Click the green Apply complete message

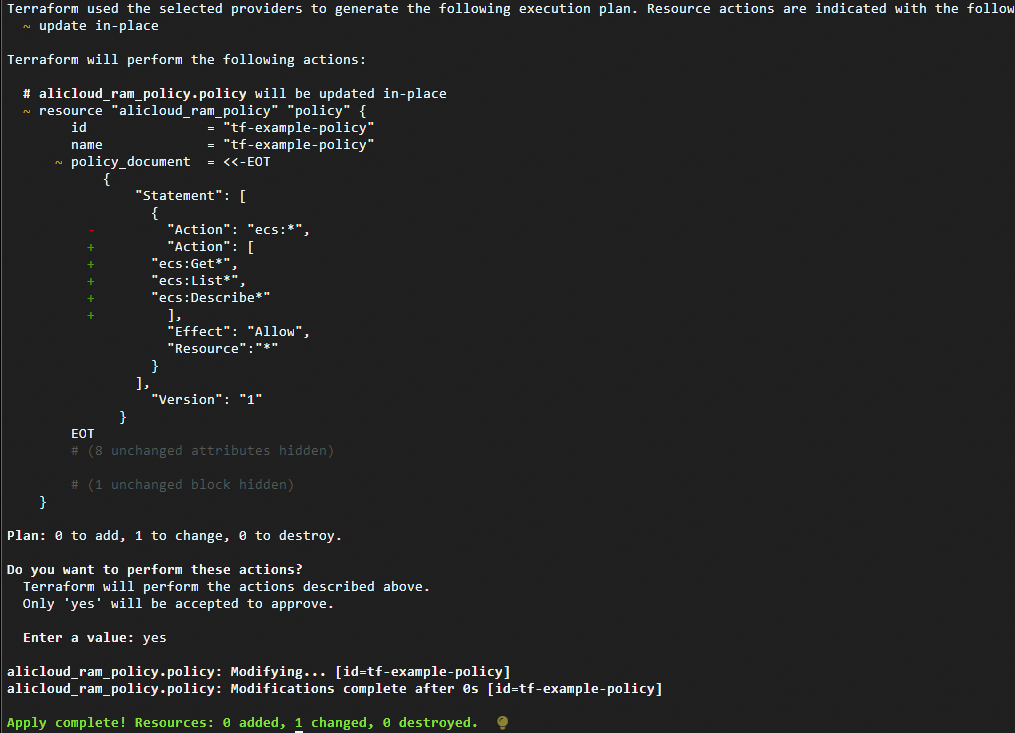[x=242, y=723]
